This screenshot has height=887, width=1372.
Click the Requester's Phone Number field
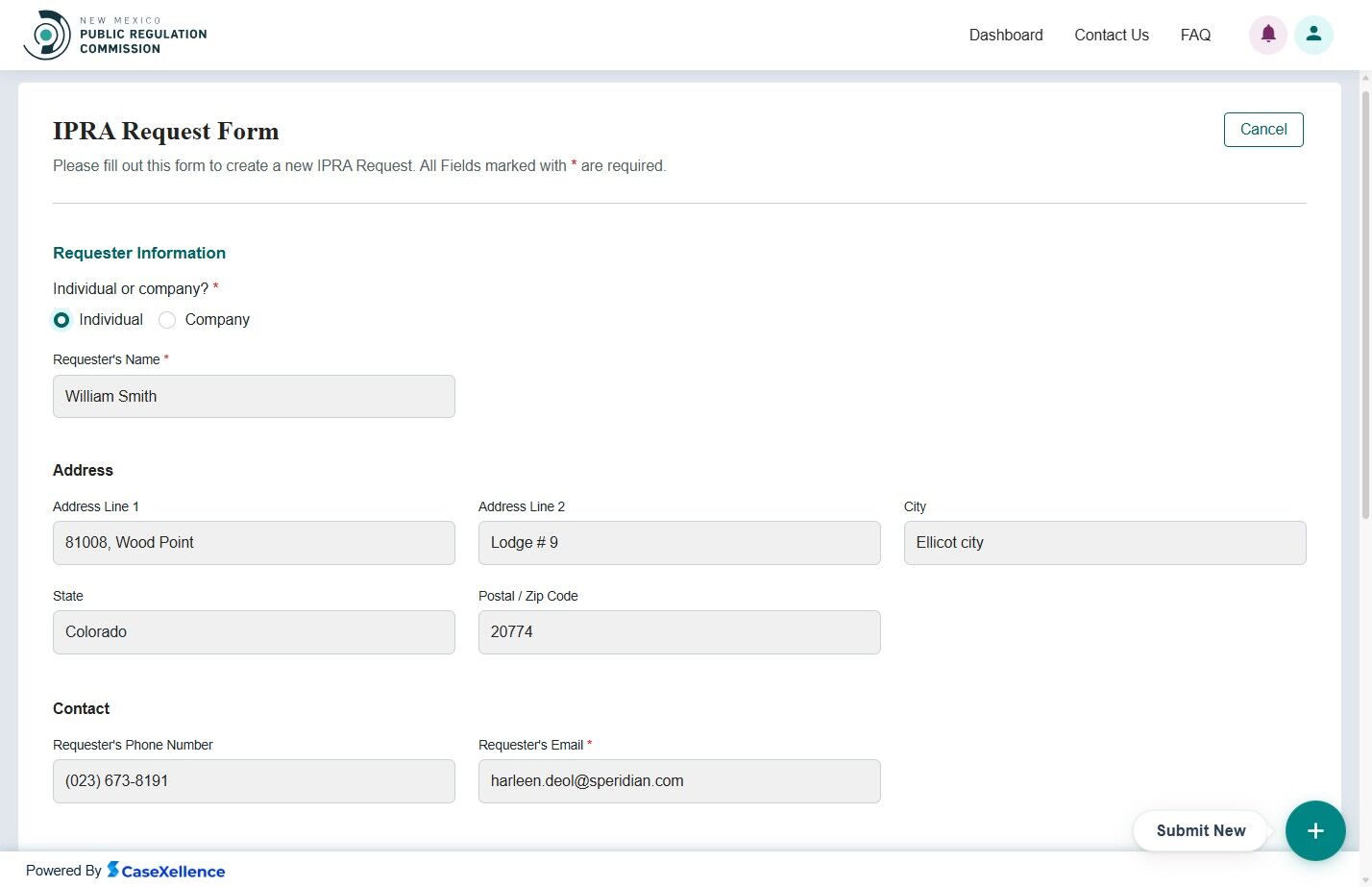254,780
